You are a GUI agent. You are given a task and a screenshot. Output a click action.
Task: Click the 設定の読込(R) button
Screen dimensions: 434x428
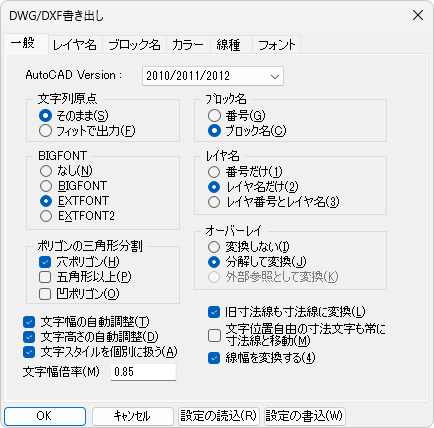[218, 416]
